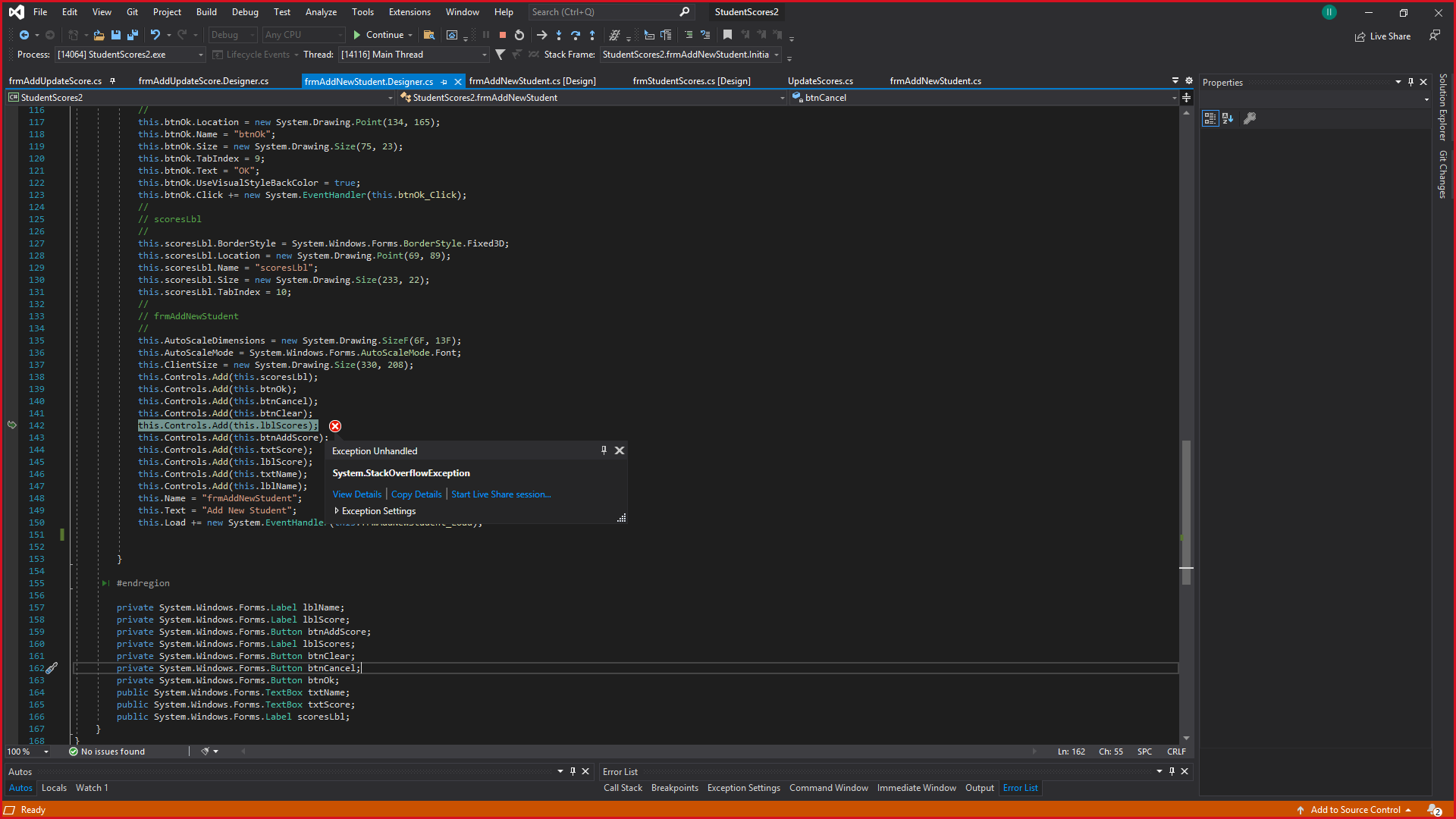The image size is (1456, 819).
Task: Open the Thread dropdown showing Main Thread
Action: (x=484, y=55)
